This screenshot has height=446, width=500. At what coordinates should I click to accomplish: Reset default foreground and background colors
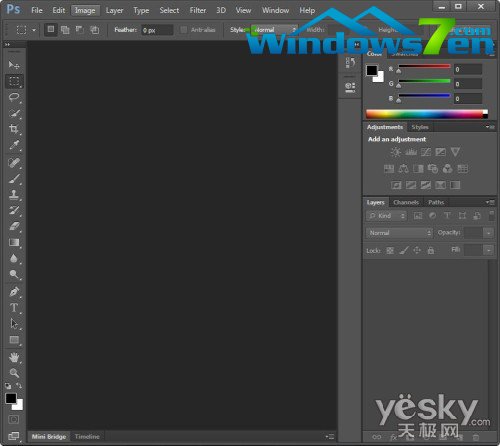click(8, 386)
